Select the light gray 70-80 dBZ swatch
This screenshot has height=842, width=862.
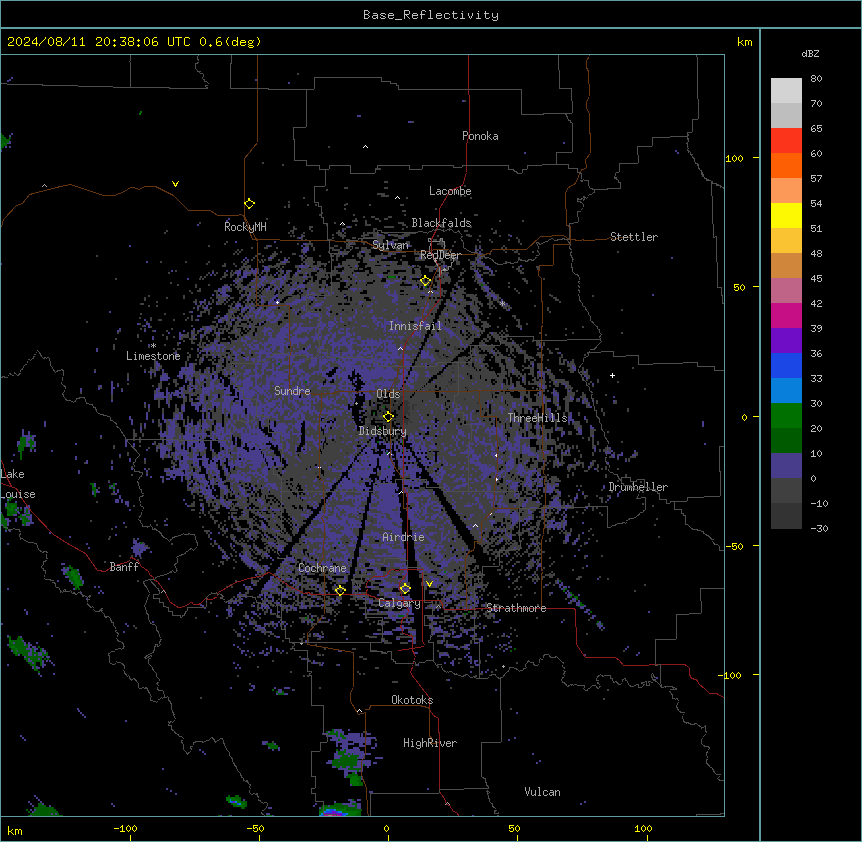(786, 91)
